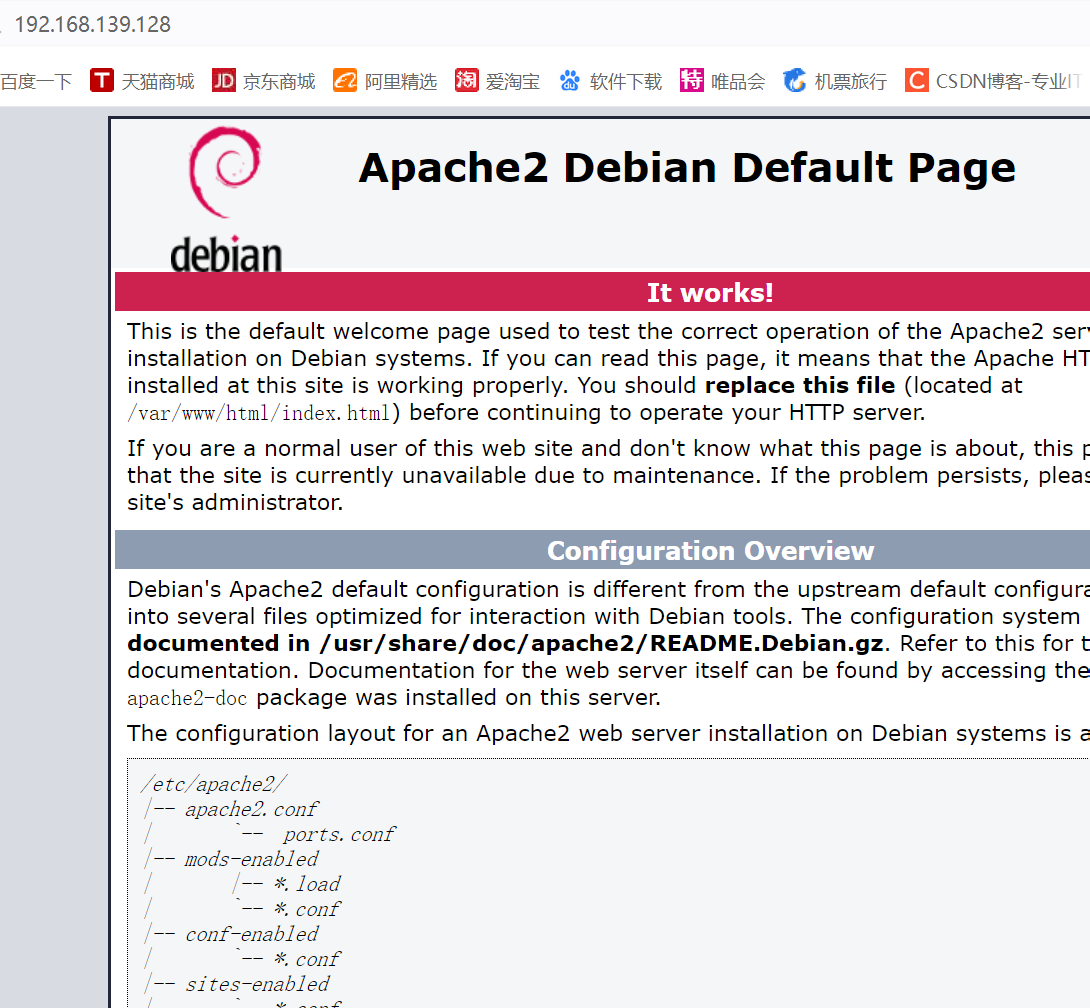The width and height of the screenshot is (1090, 1008).
Task: Open the 百度一下 bookmark
Action: pyautogui.click(x=36, y=81)
